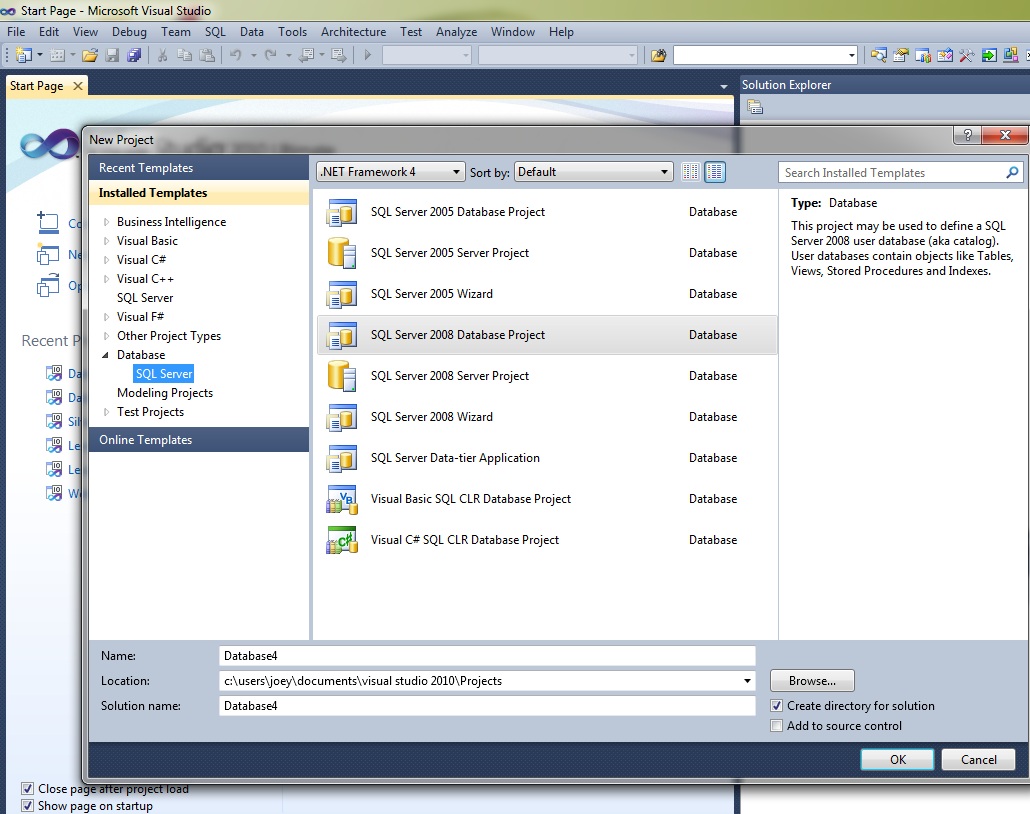Select the Installed Templates header

198,192
